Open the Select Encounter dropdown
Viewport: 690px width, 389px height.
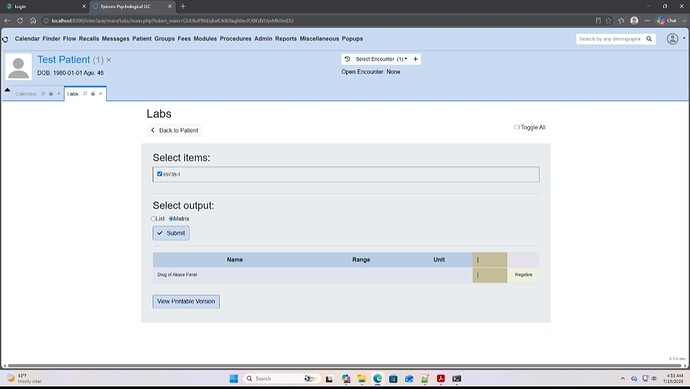pyautogui.click(x=381, y=59)
